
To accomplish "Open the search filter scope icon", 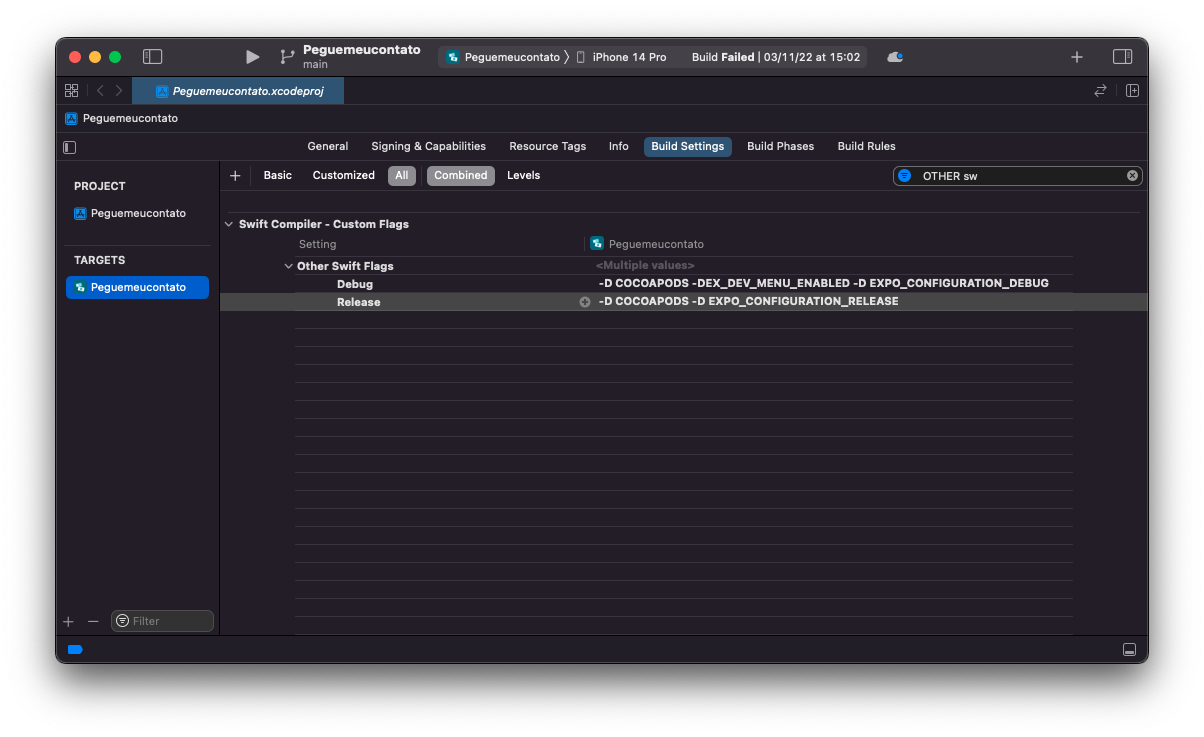I will click(x=904, y=175).
